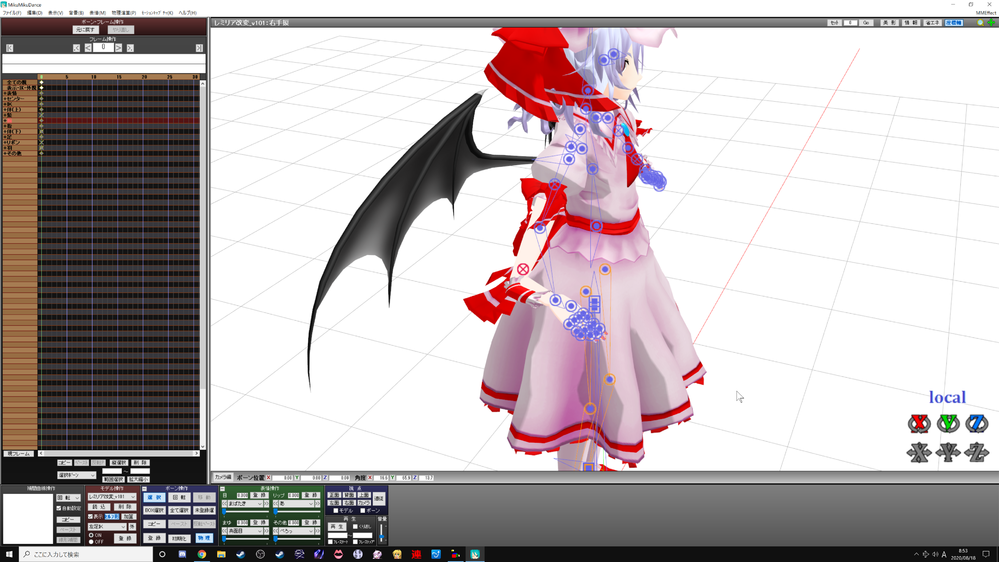The width and height of the screenshot is (999, 562).
Task: Open the 表示(V) menu
Action: (x=55, y=13)
